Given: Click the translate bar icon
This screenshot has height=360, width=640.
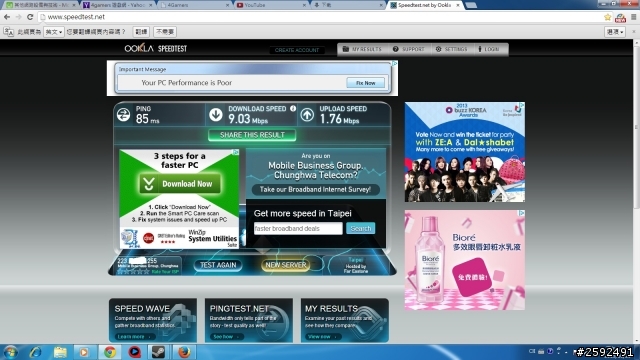Looking at the screenshot, I should tap(9, 32).
